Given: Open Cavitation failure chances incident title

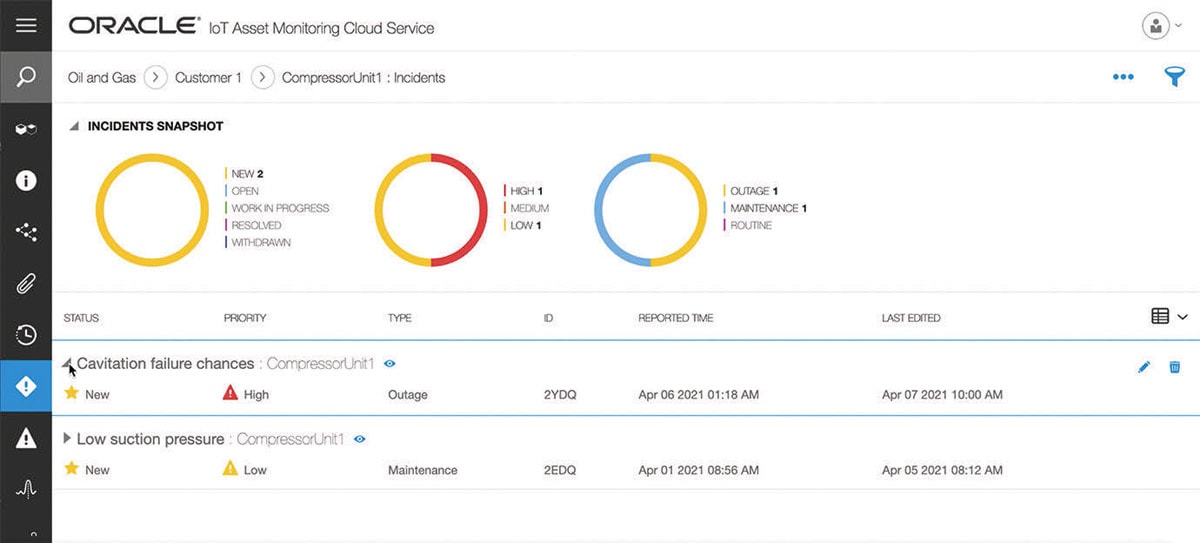Looking at the screenshot, I should [x=165, y=364].
